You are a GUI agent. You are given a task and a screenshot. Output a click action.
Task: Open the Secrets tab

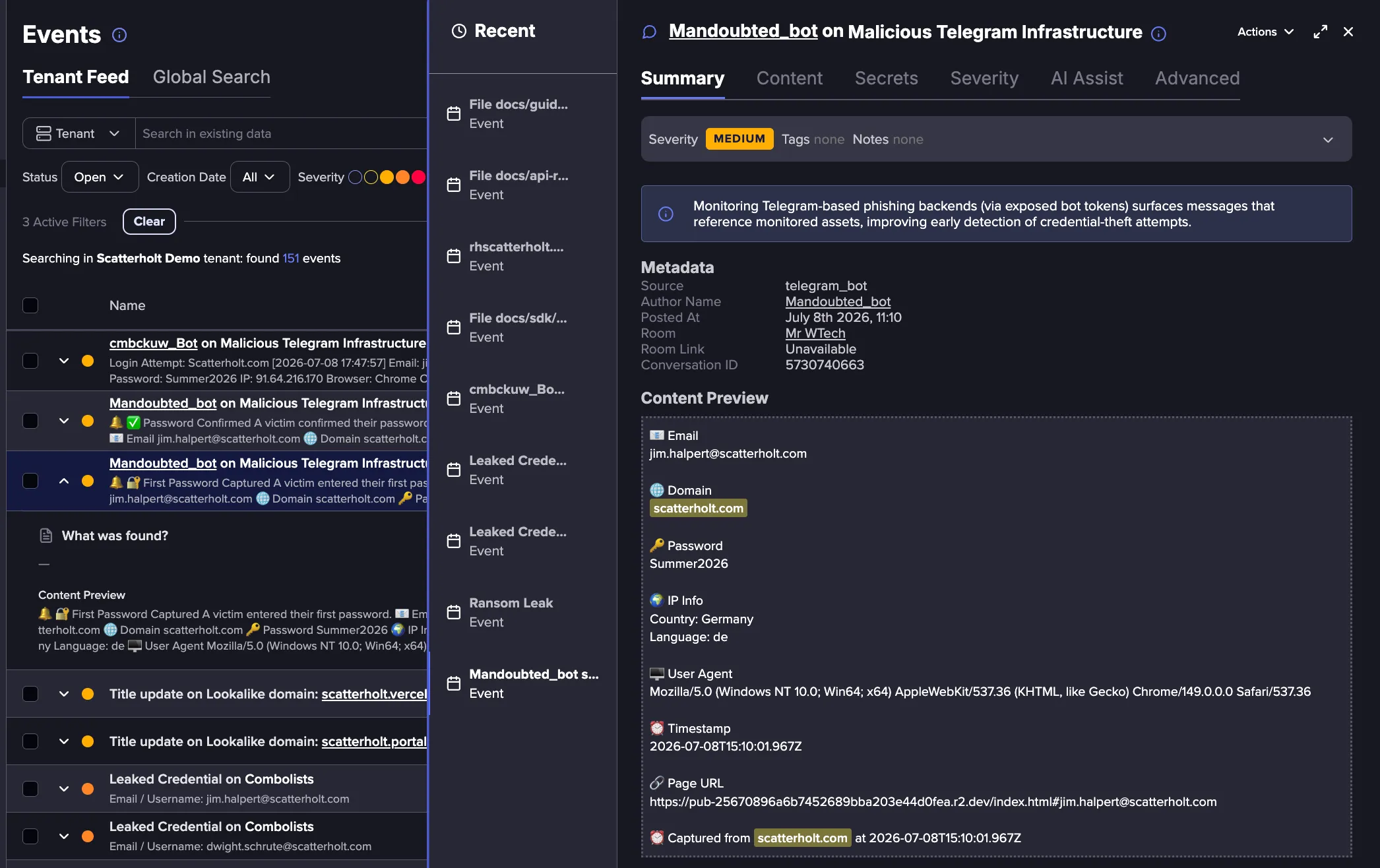pos(887,78)
